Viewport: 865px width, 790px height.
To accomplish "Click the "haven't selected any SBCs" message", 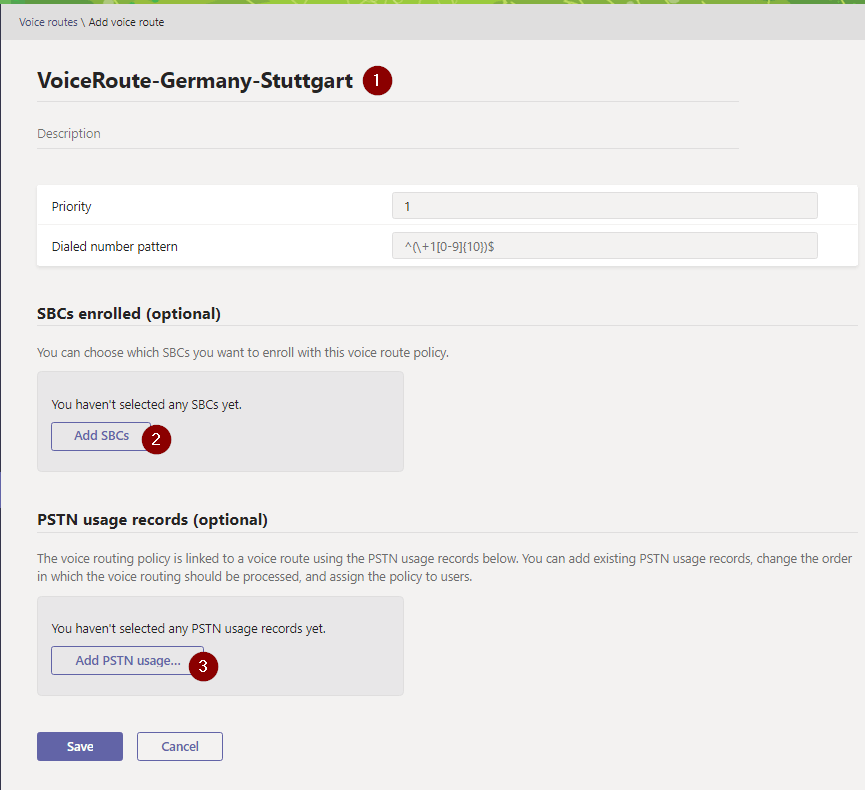I will point(147,405).
